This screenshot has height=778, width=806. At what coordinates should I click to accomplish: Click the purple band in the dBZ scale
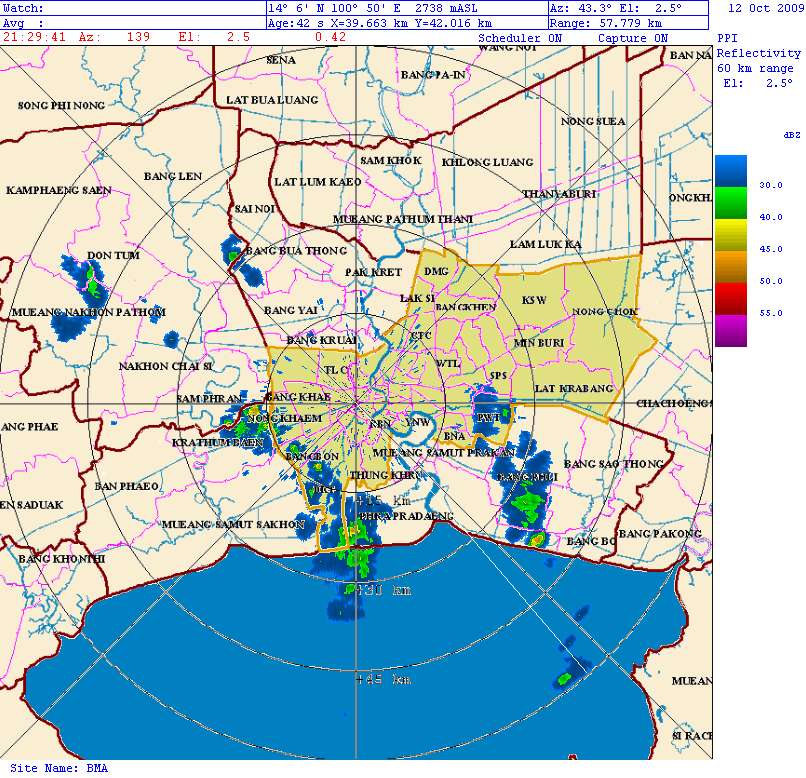pyautogui.click(x=730, y=330)
